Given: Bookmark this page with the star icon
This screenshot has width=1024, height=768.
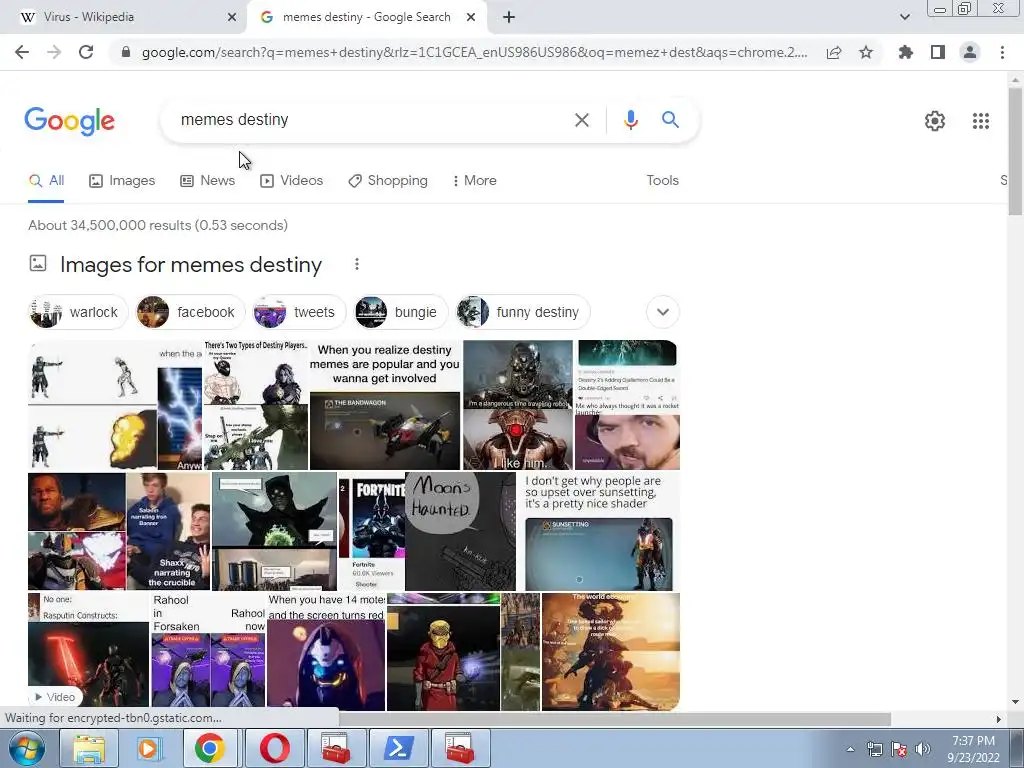Looking at the screenshot, I should pyautogui.click(x=866, y=52).
